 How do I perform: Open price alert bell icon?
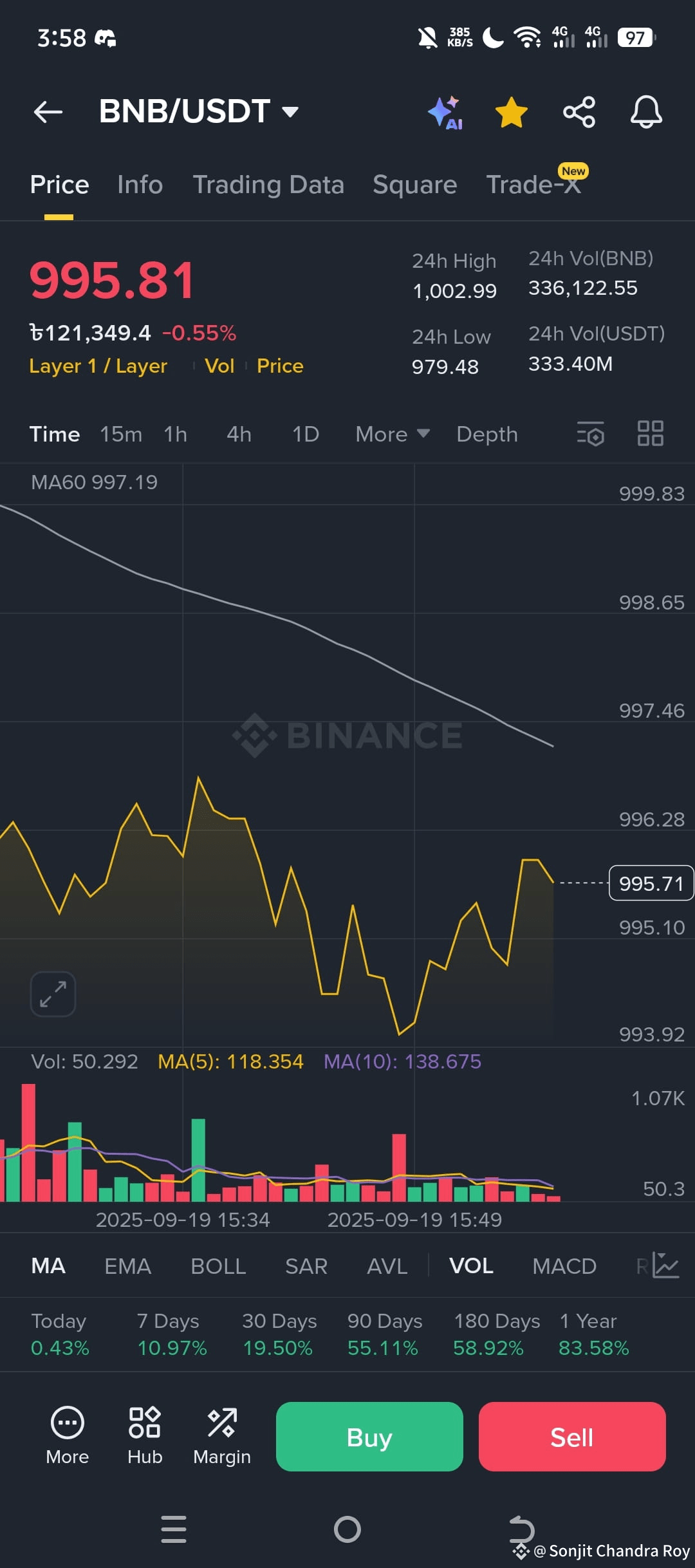click(646, 112)
